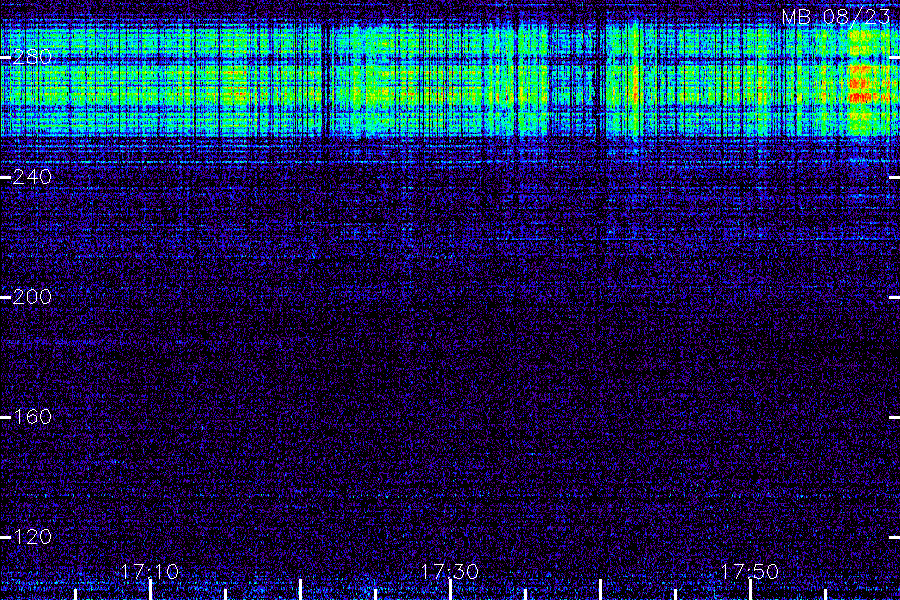The width and height of the screenshot is (900, 600).
Task: Click the 160 frequency axis label
Action: (32, 417)
